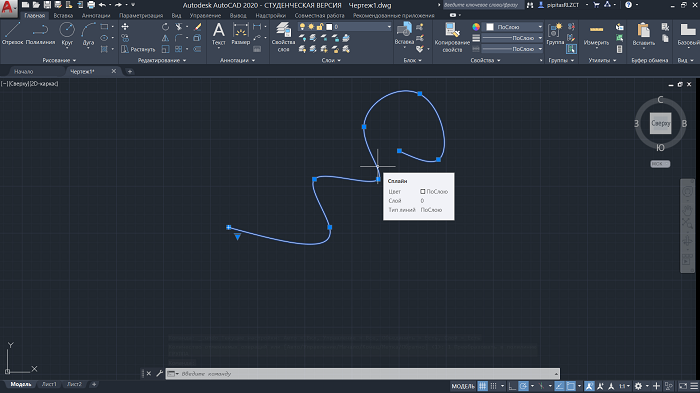Screen dimensions: 700x393
Task: Switch to the Начало file tab
Action: coord(23,71)
